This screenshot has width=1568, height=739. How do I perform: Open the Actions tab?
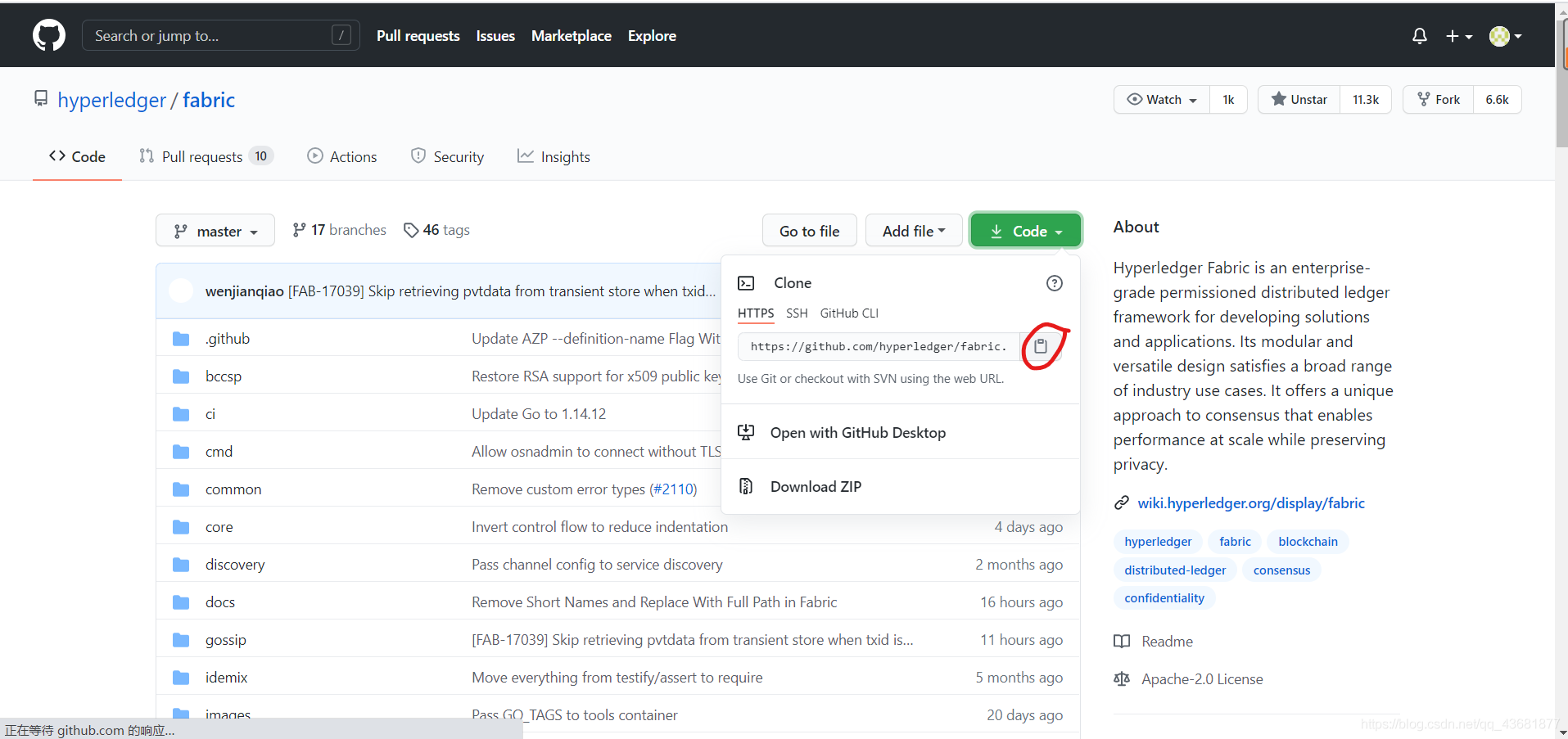[x=342, y=156]
